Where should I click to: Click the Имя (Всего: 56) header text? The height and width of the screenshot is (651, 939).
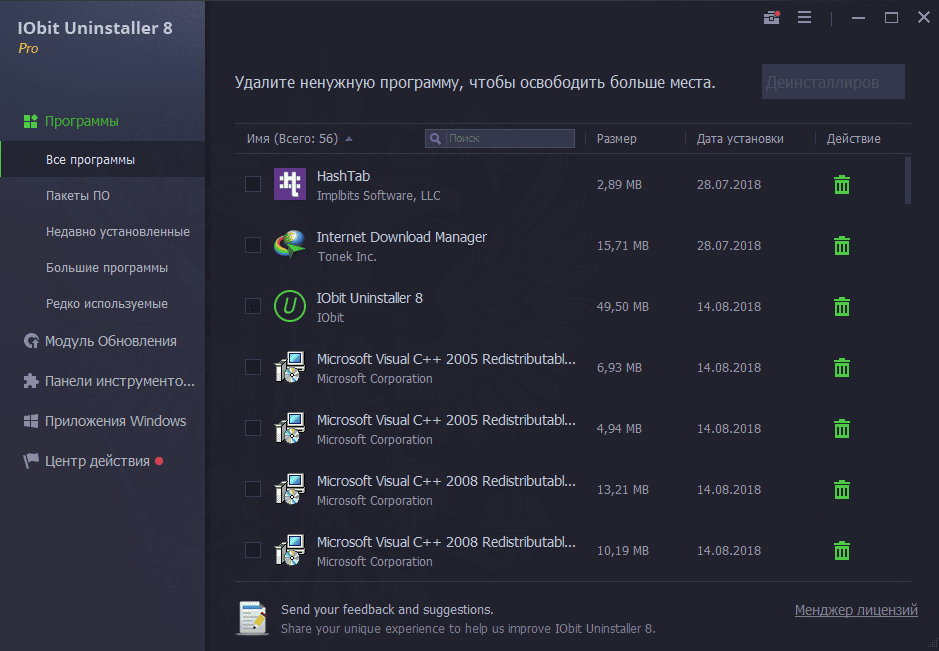pyautogui.click(x=292, y=138)
